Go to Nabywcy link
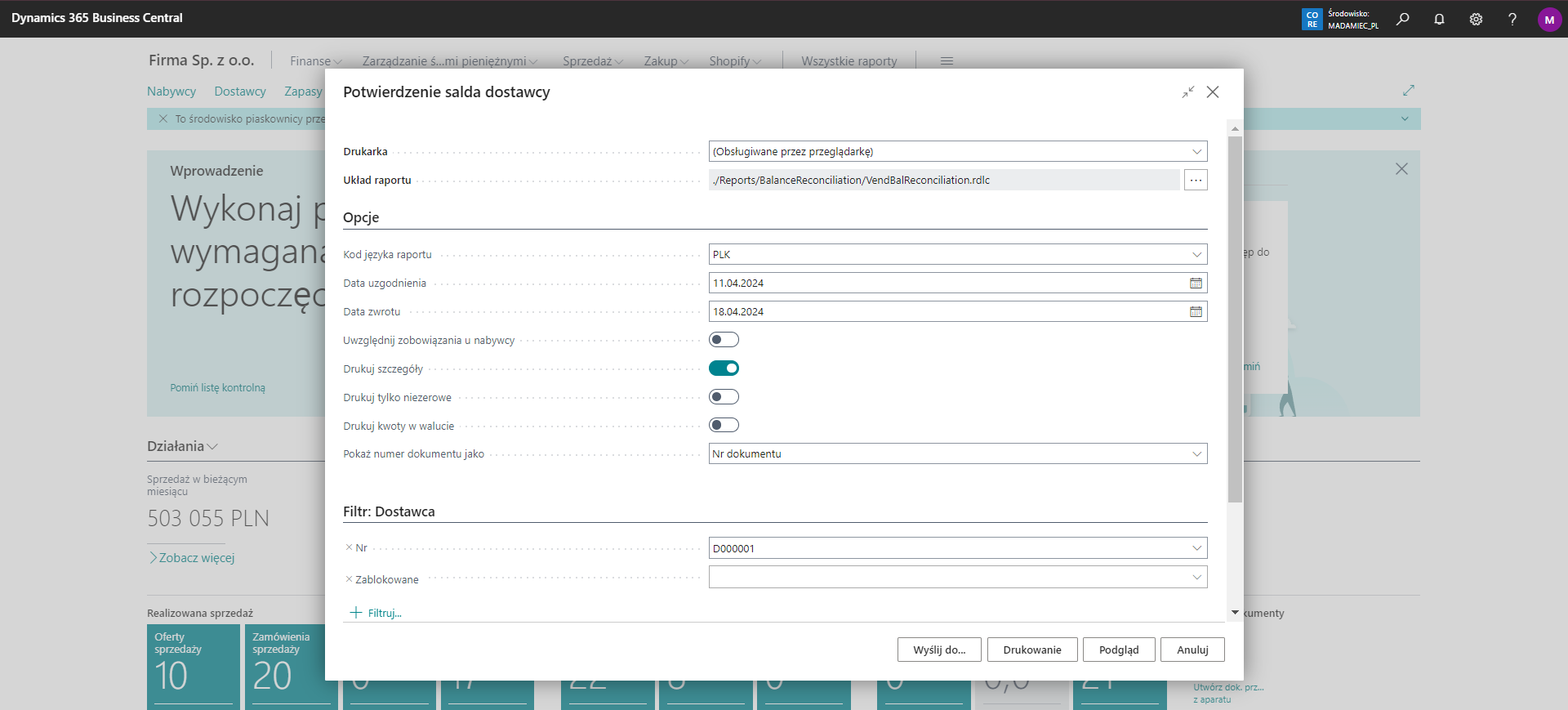Image resolution: width=1568 pixels, height=710 pixels. (171, 92)
